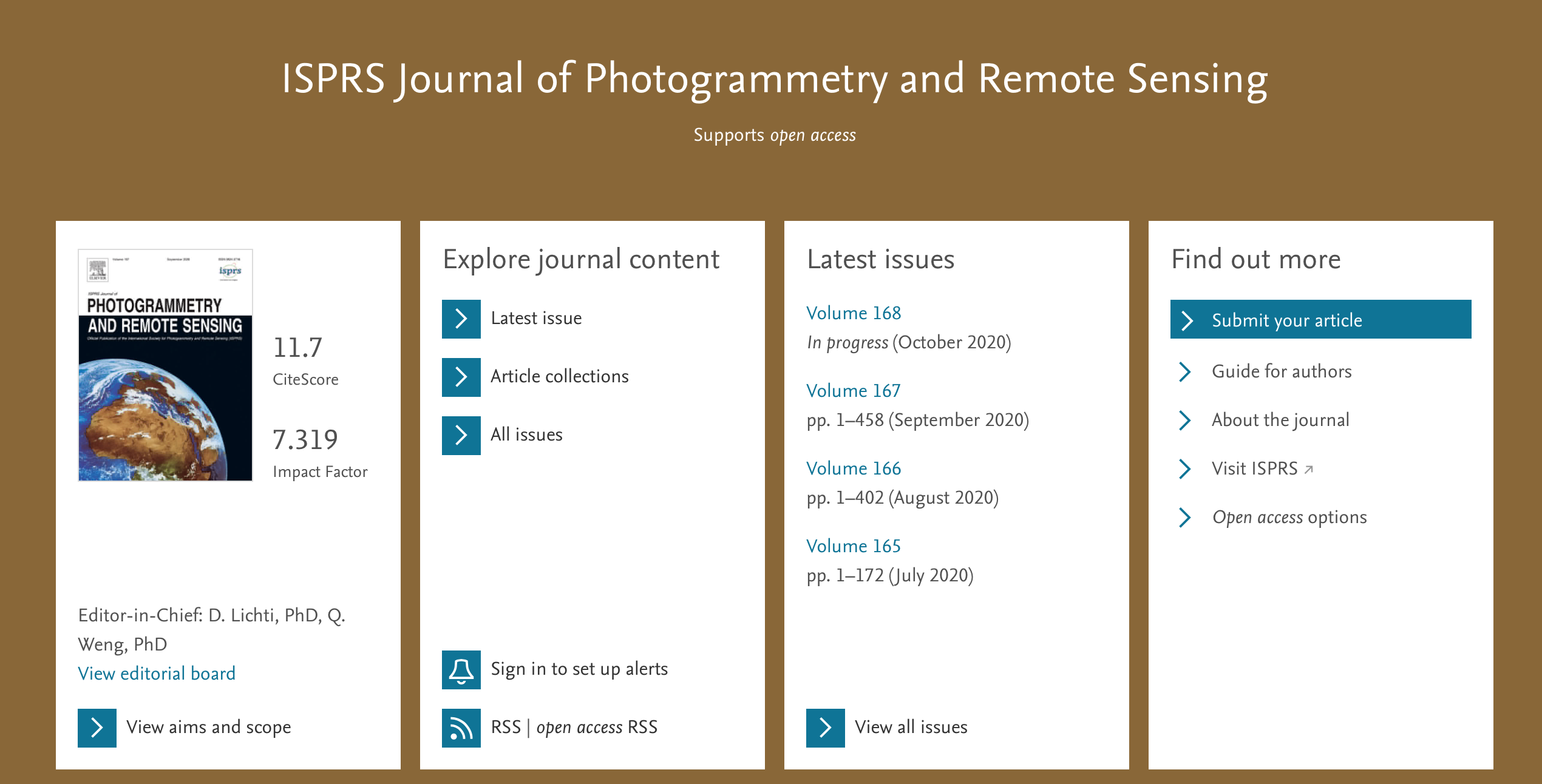Screen dimensions: 1542x784
Task: Open Volume 168 in progress
Action: tap(853, 313)
